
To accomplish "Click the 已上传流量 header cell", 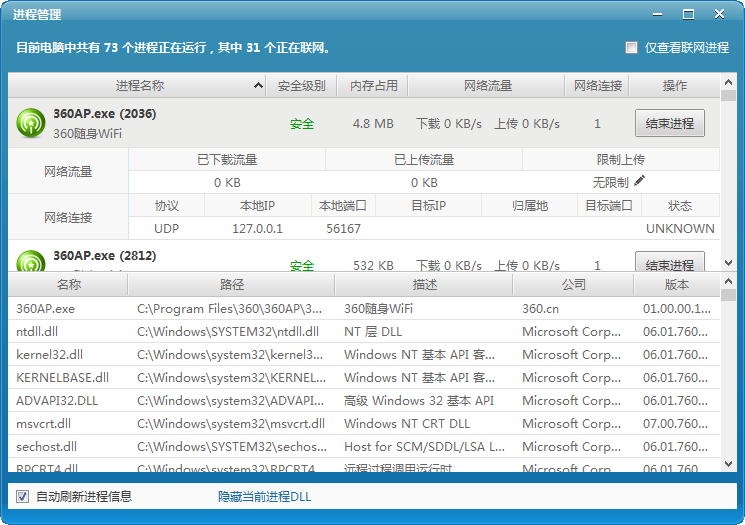I will click(424, 160).
